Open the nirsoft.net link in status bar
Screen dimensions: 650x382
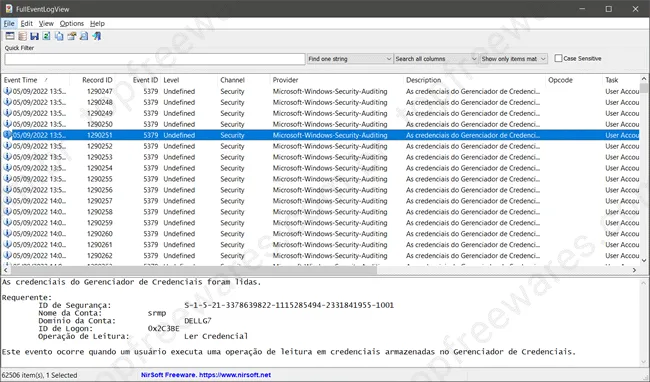click(235, 375)
